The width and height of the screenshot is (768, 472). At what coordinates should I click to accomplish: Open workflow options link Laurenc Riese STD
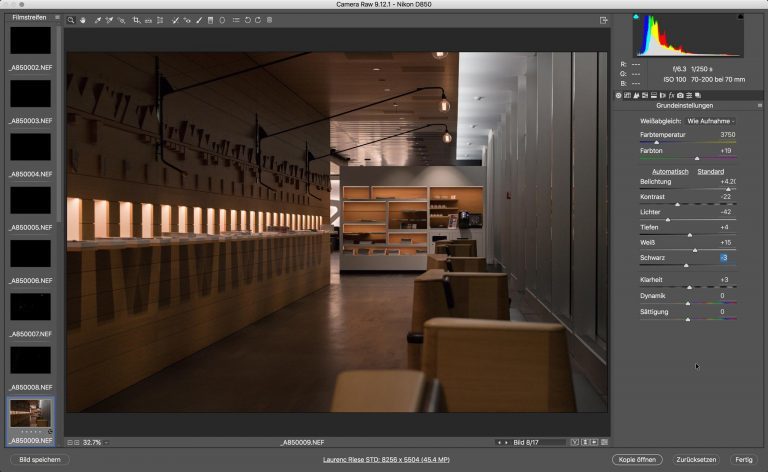(386, 460)
